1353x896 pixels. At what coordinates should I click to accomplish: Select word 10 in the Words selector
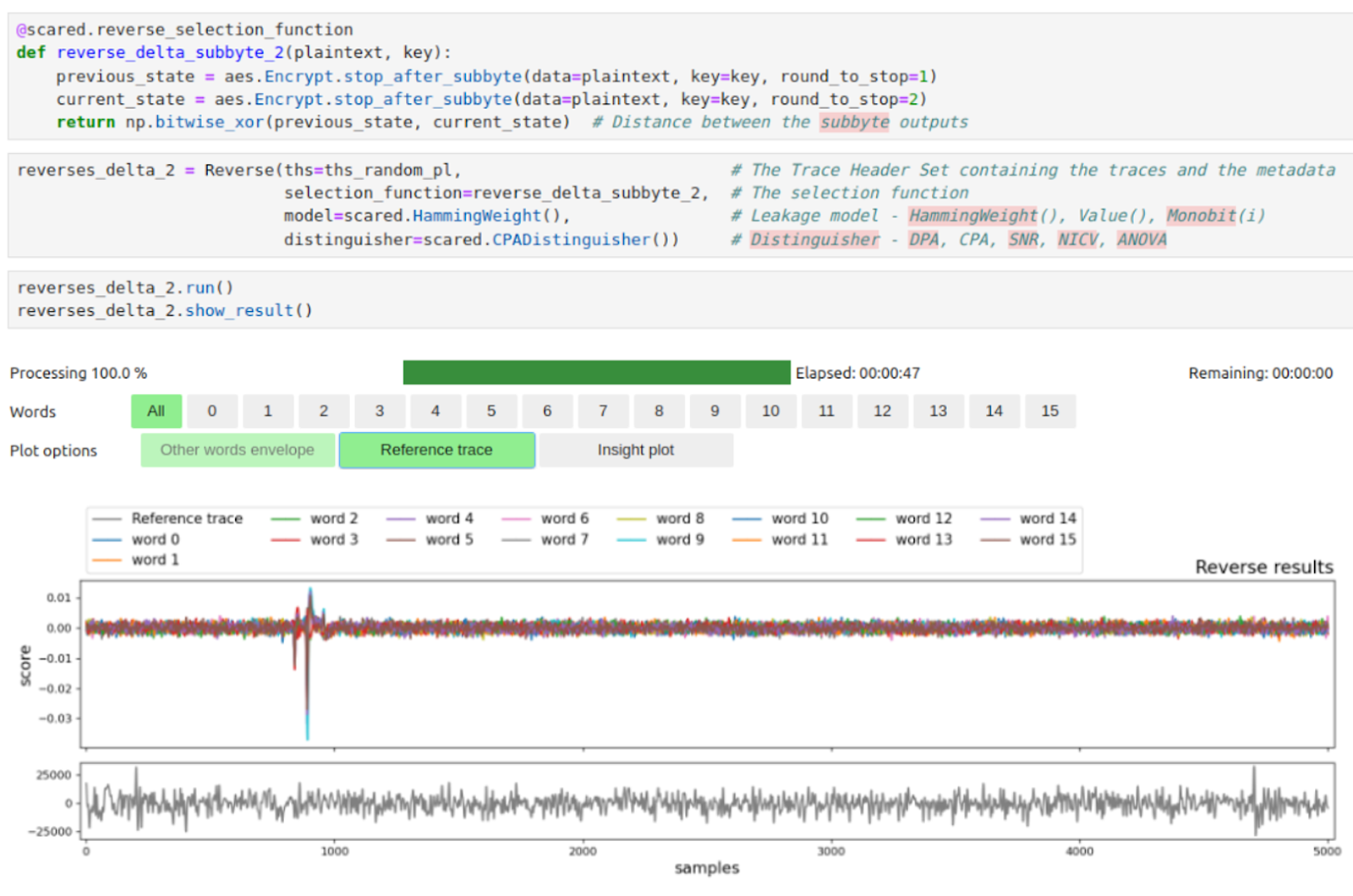point(770,412)
